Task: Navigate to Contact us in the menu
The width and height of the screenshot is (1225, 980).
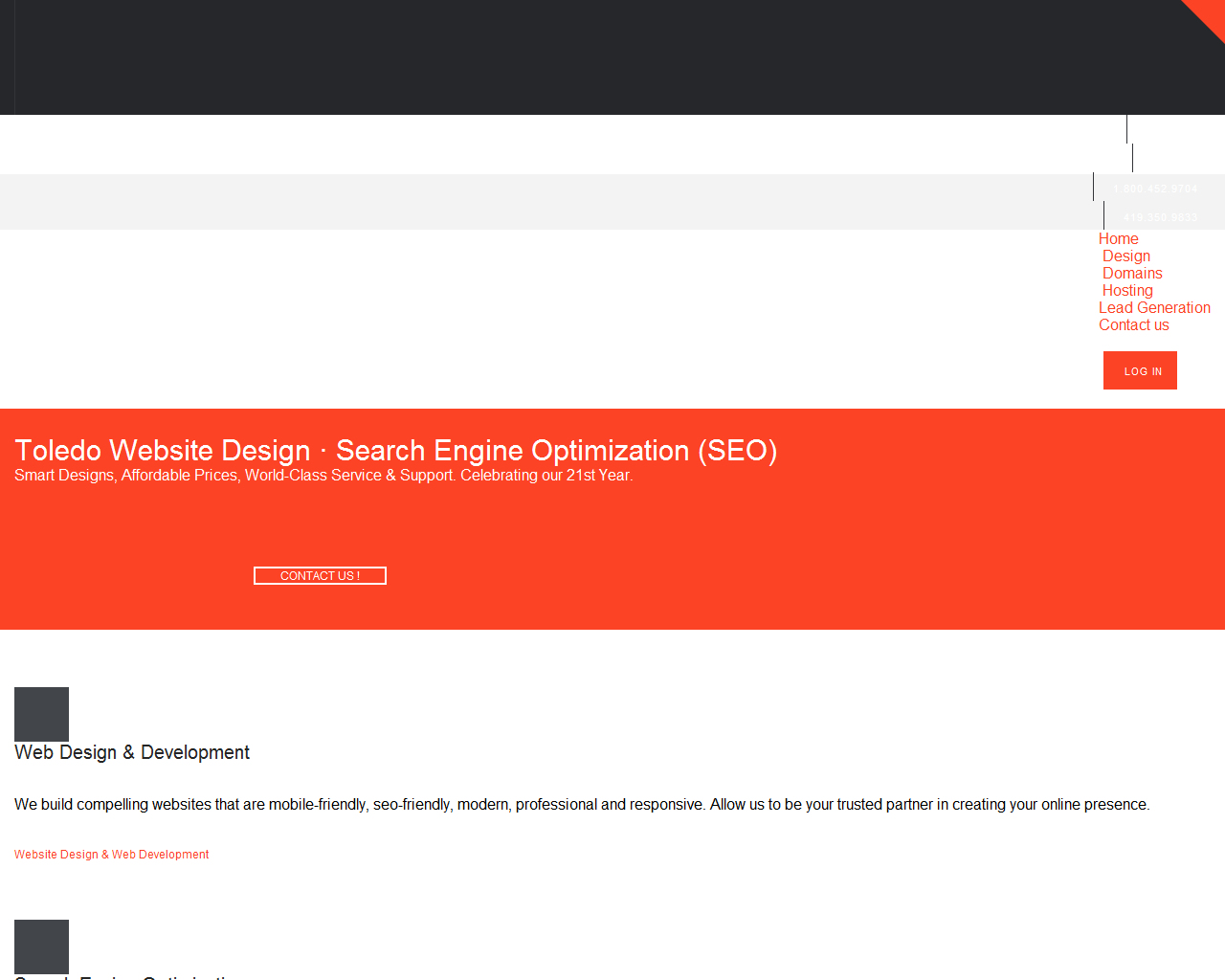Action: click(1133, 325)
